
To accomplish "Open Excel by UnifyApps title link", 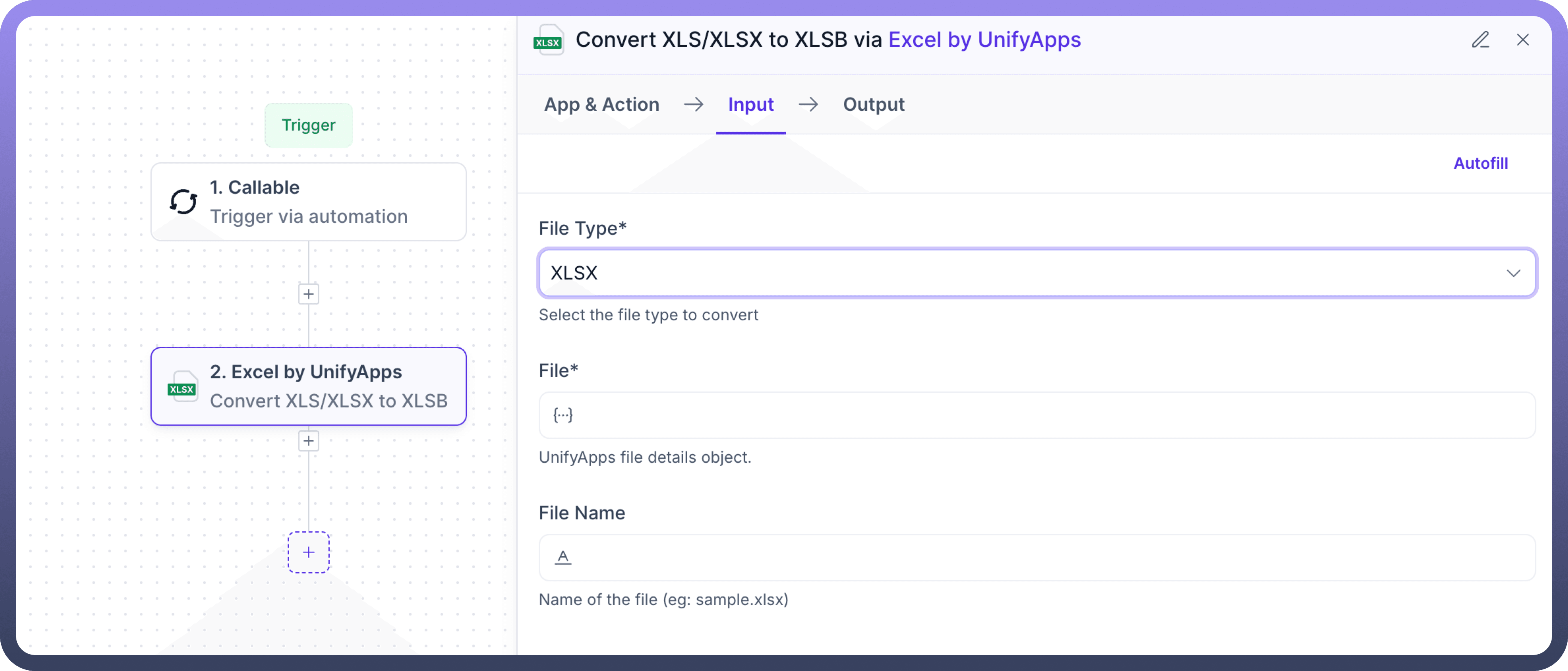I will pyautogui.click(x=984, y=40).
